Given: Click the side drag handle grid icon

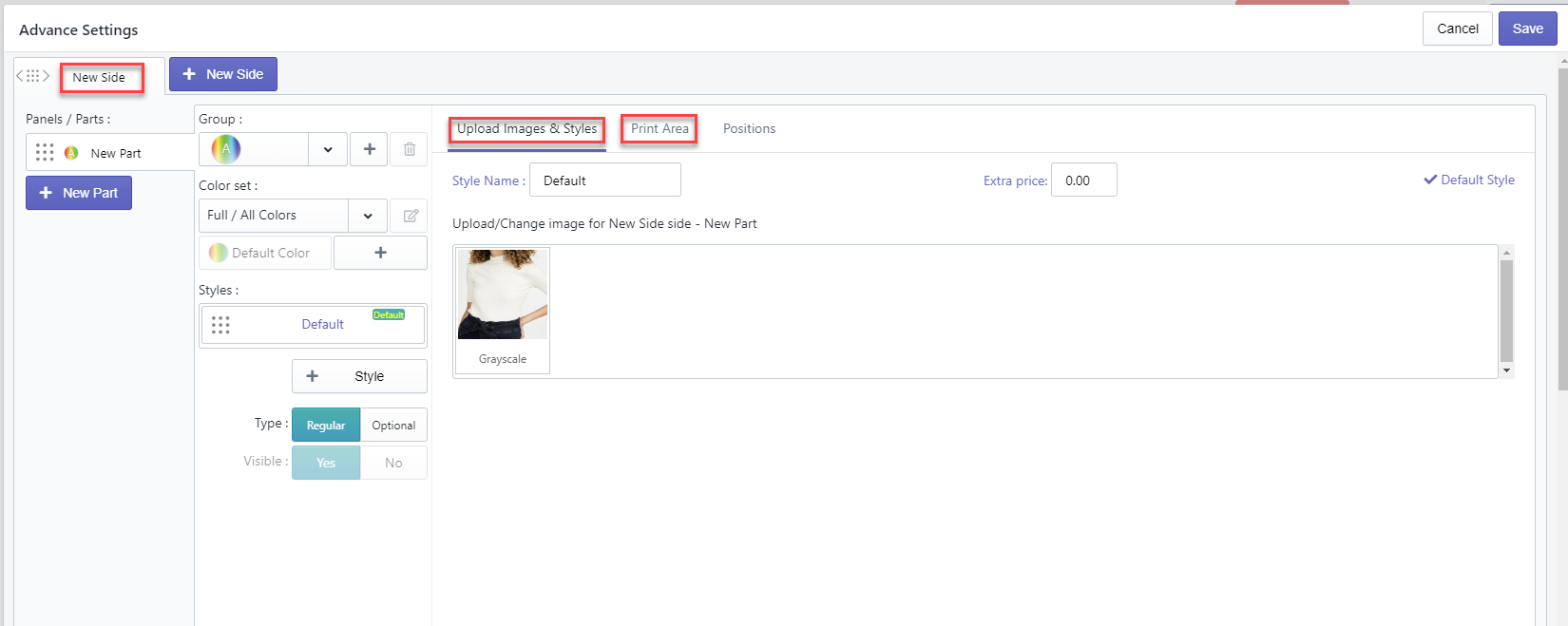Looking at the screenshot, I should point(32,76).
